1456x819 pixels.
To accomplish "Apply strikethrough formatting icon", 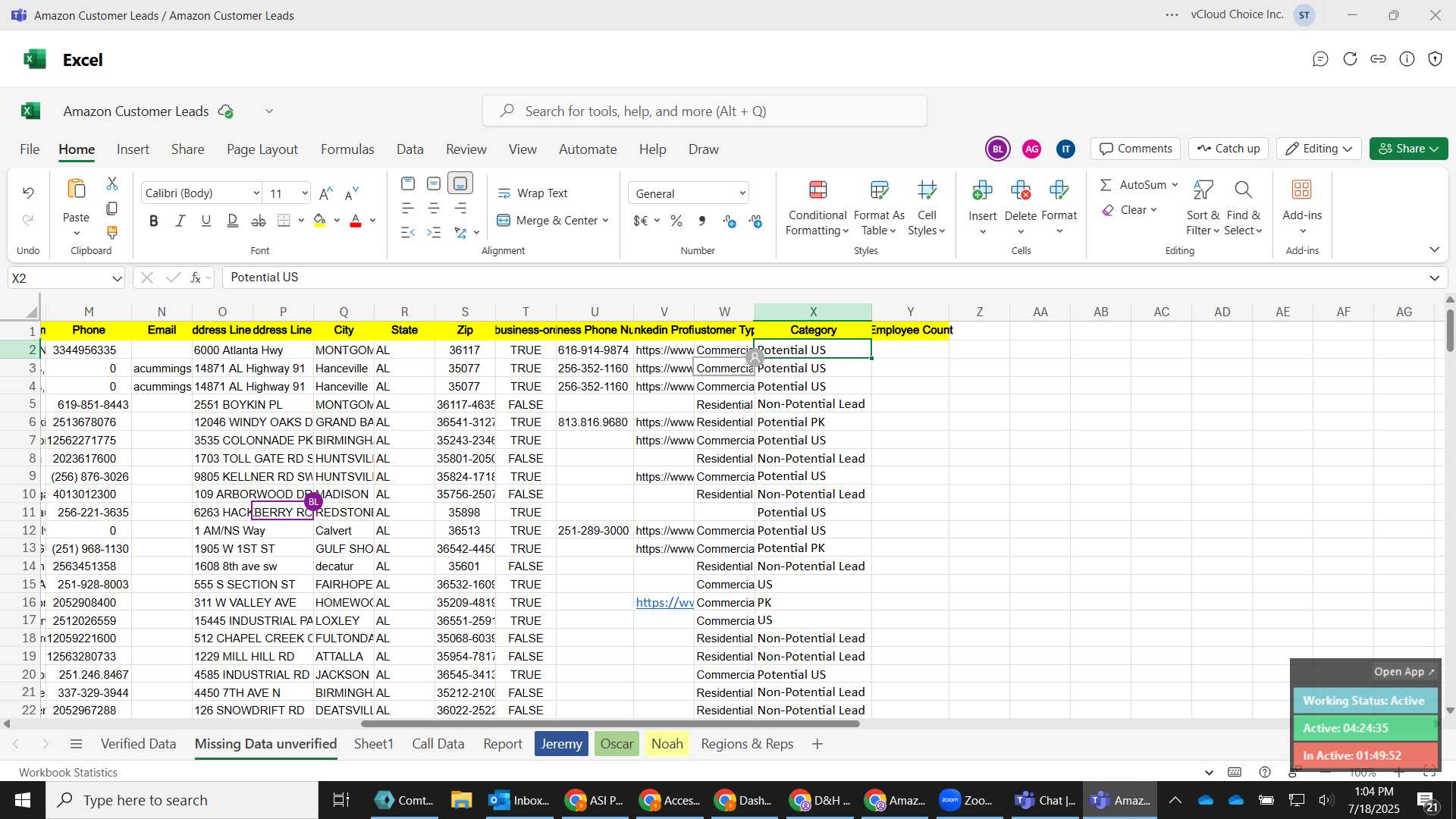I will click(259, 221).
